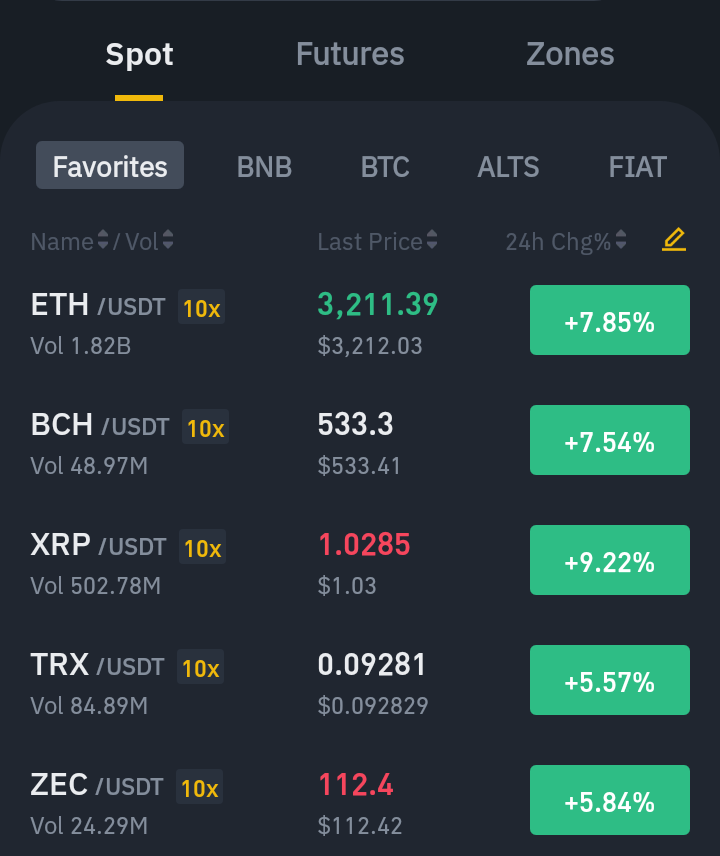Sort by 24h Chg% arrows
This screenshot has height=856, width=720.
click(x=621, y=240)
